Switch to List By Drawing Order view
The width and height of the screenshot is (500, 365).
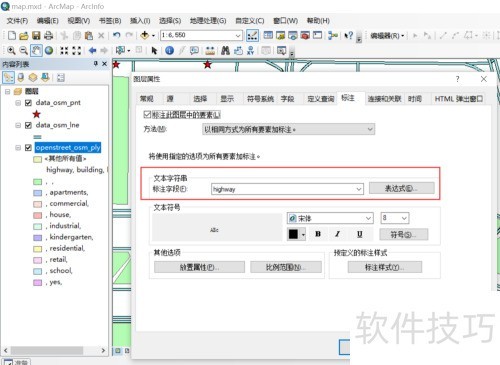8,78
